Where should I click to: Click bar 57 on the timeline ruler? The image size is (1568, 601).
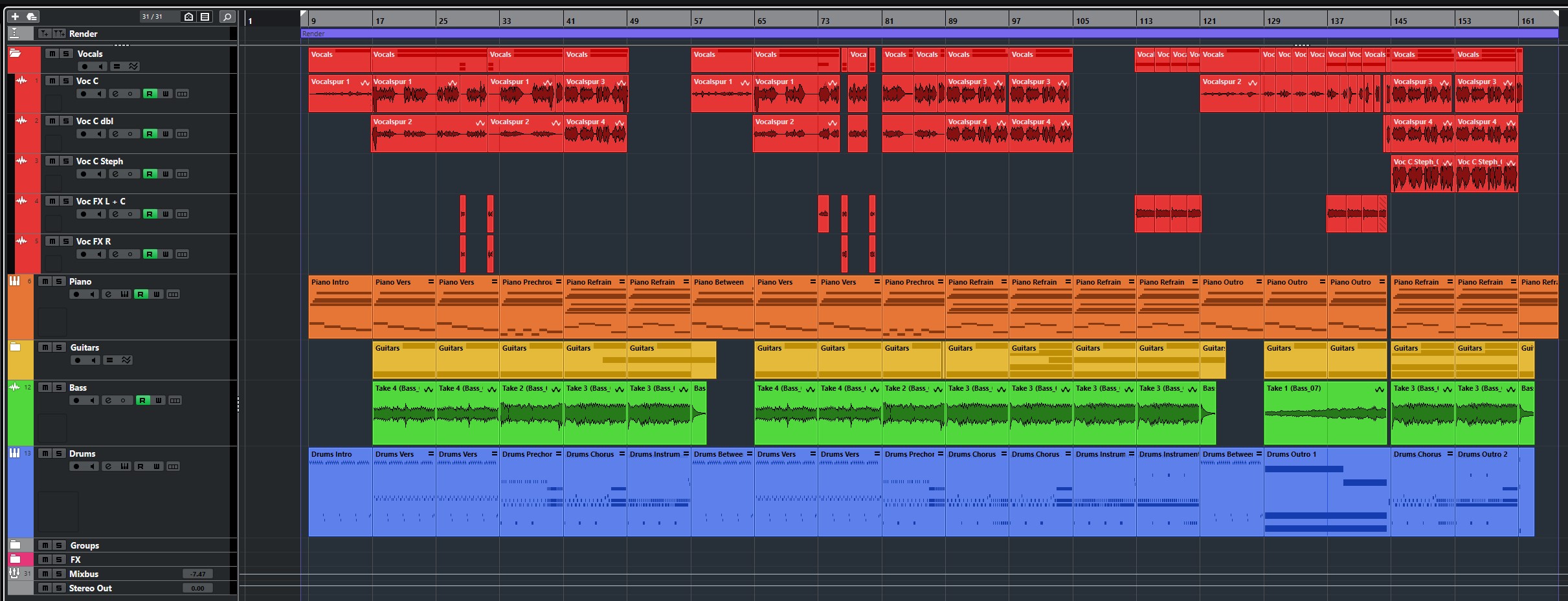tap(698, 21)
